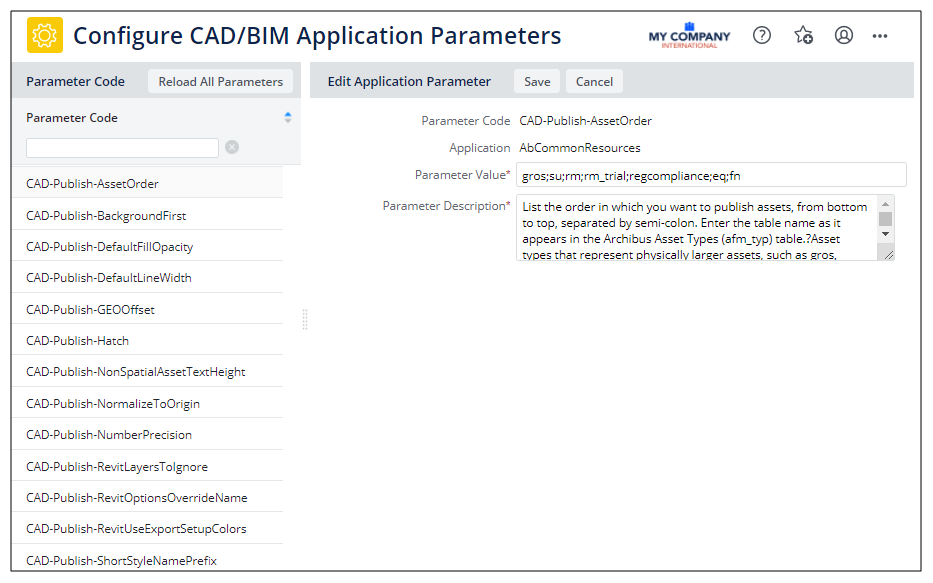
Task: Select CAD-Publish-AssetOrder in the list
Action: point(148,183)
